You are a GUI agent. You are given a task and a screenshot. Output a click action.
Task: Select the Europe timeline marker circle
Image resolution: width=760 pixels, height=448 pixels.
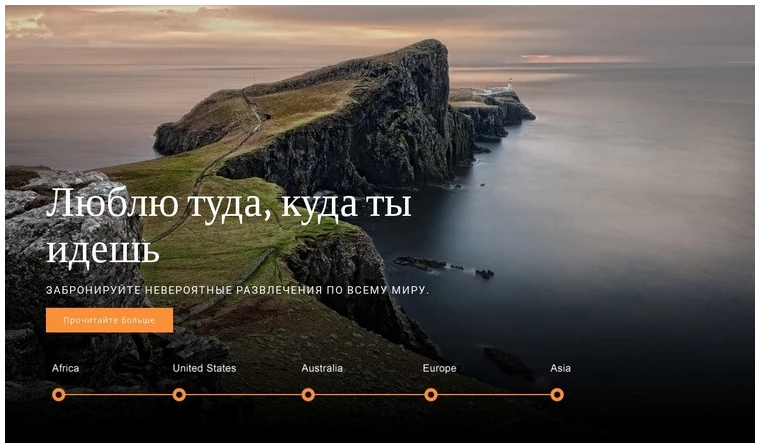pos(431,395)
